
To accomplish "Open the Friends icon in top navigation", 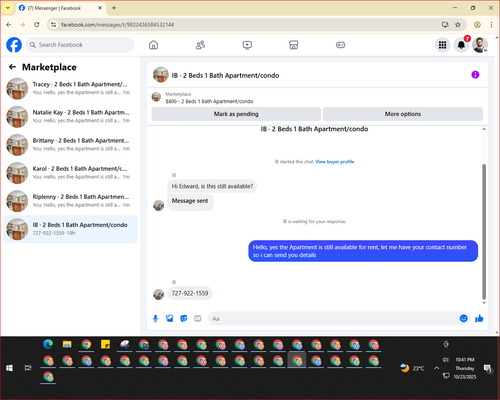I will click(x=200, y=45).
